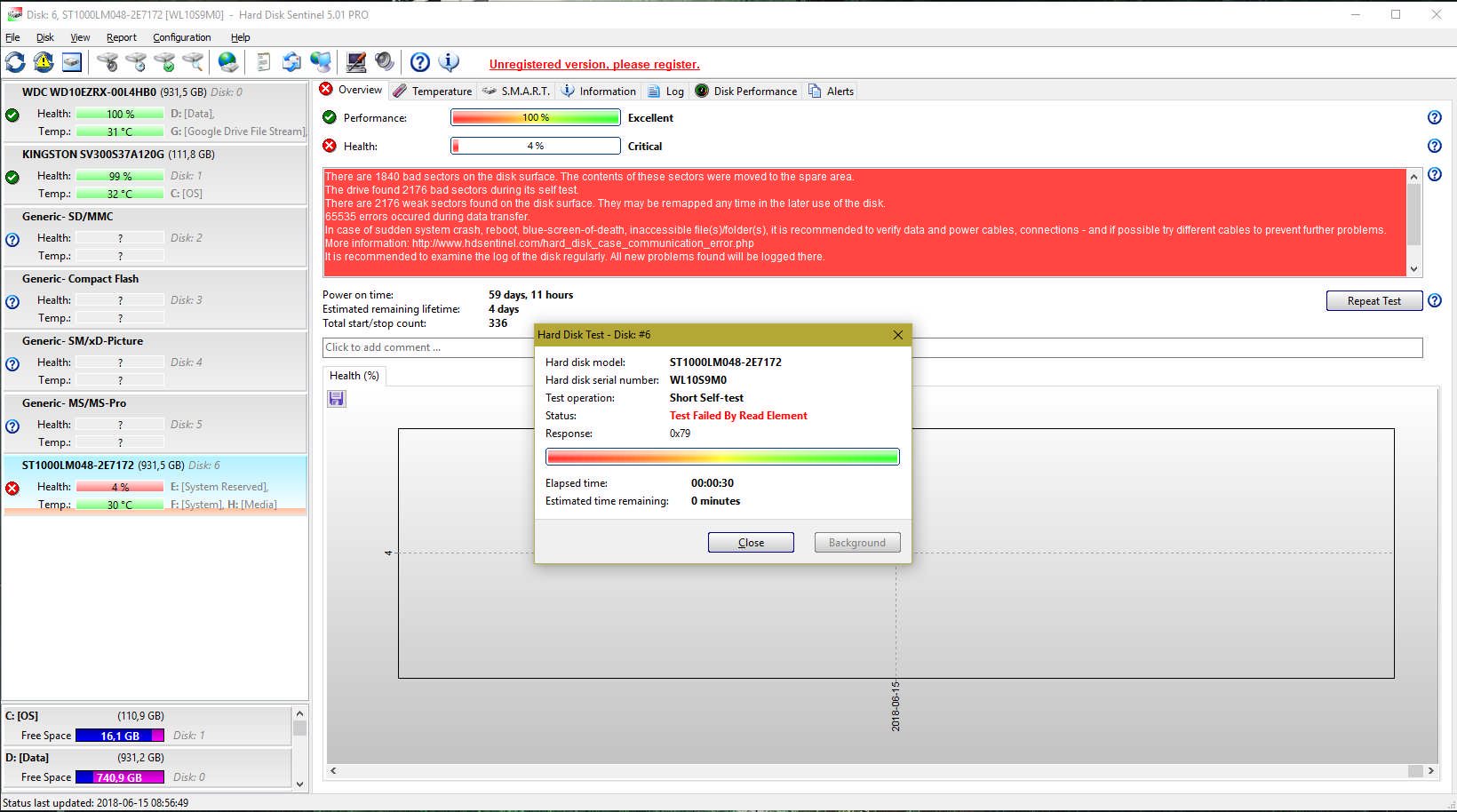Click the Performance 100 % gradient bar
1457x812 pixels.
[x=535, y=117]
